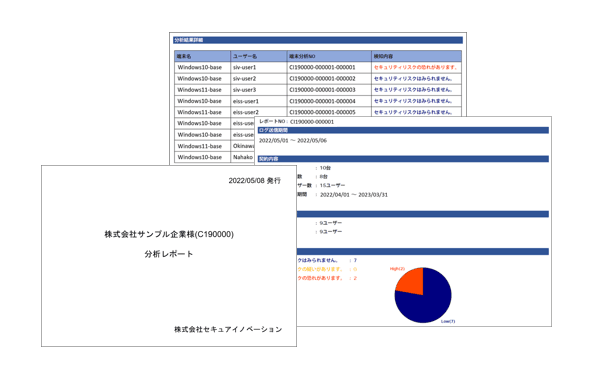610x378 pixels.
Task: Click the detection result in siv-user3 row
Action: coord(413,90)
